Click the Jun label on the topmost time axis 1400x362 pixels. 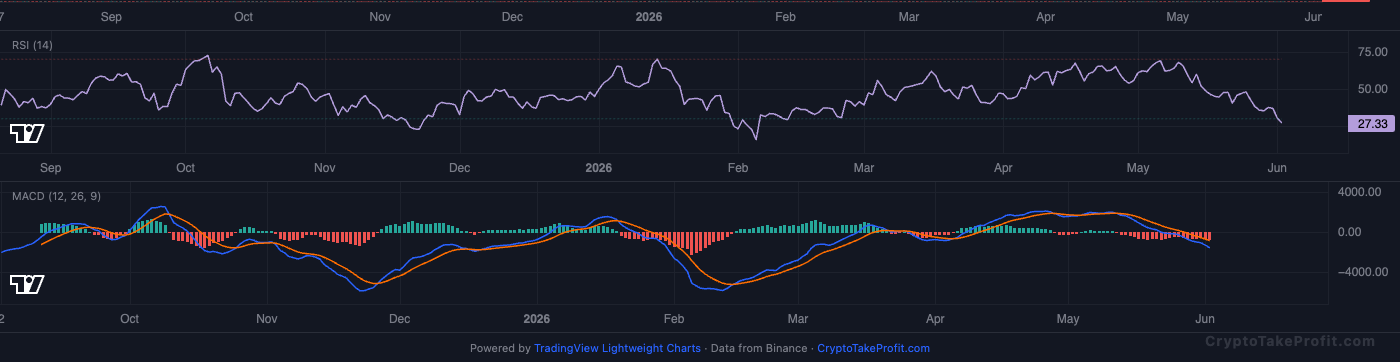1313,17
